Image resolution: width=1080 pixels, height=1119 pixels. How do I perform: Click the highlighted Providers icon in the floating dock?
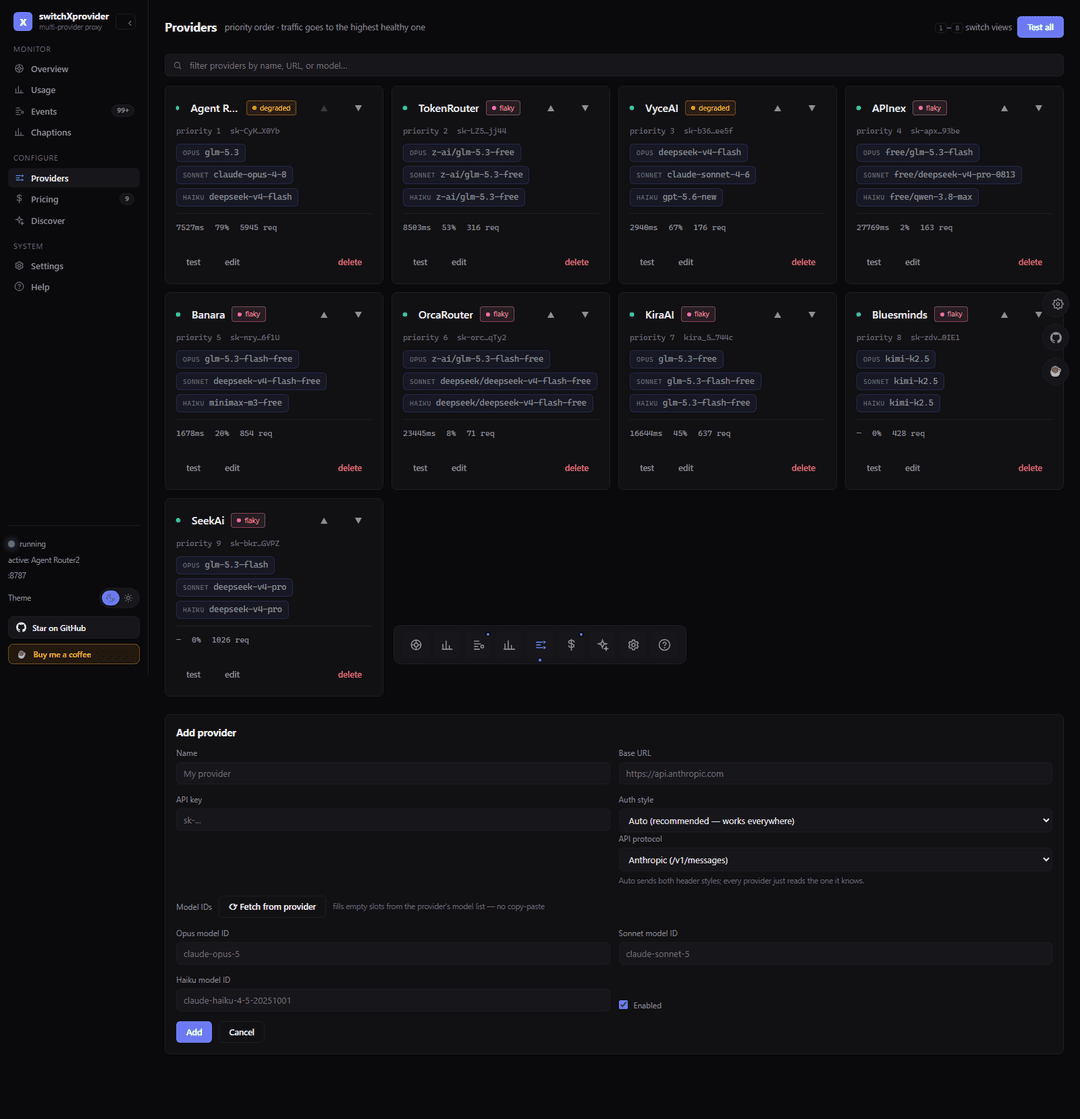540,645
